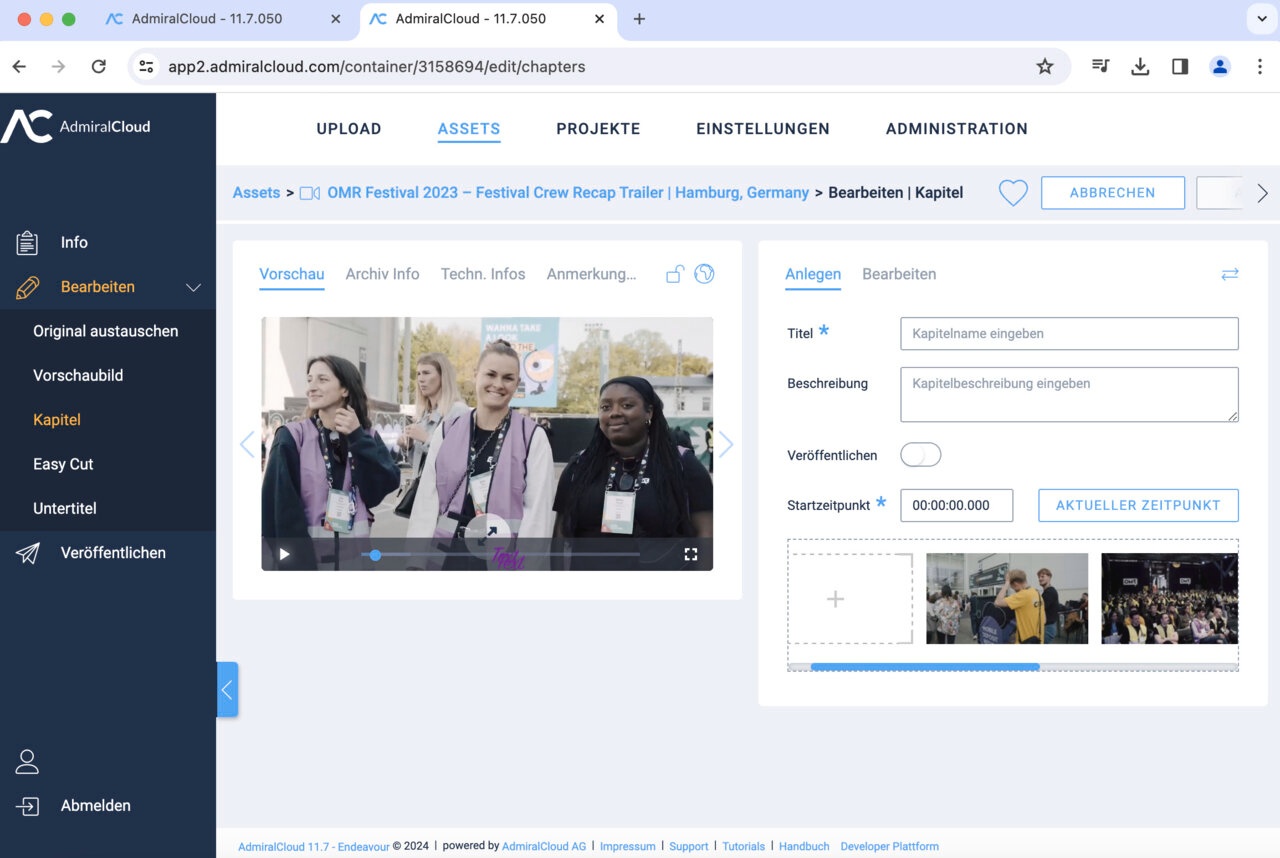Image resolution: width=1280 pixels, height=858 pixels.
Task: Toggle the heart favorite icon
Action: click(x=1012, y=192)
